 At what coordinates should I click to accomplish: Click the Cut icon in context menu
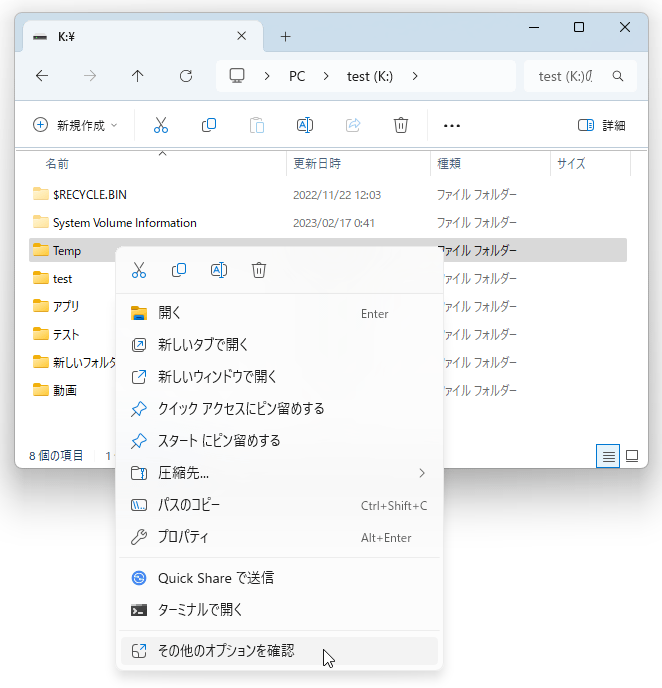click(139, 270)
